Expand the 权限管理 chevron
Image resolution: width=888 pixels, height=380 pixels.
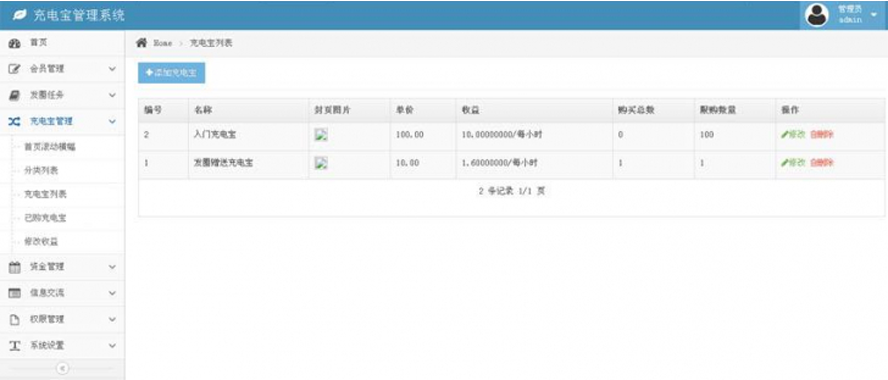pos(112,319)
